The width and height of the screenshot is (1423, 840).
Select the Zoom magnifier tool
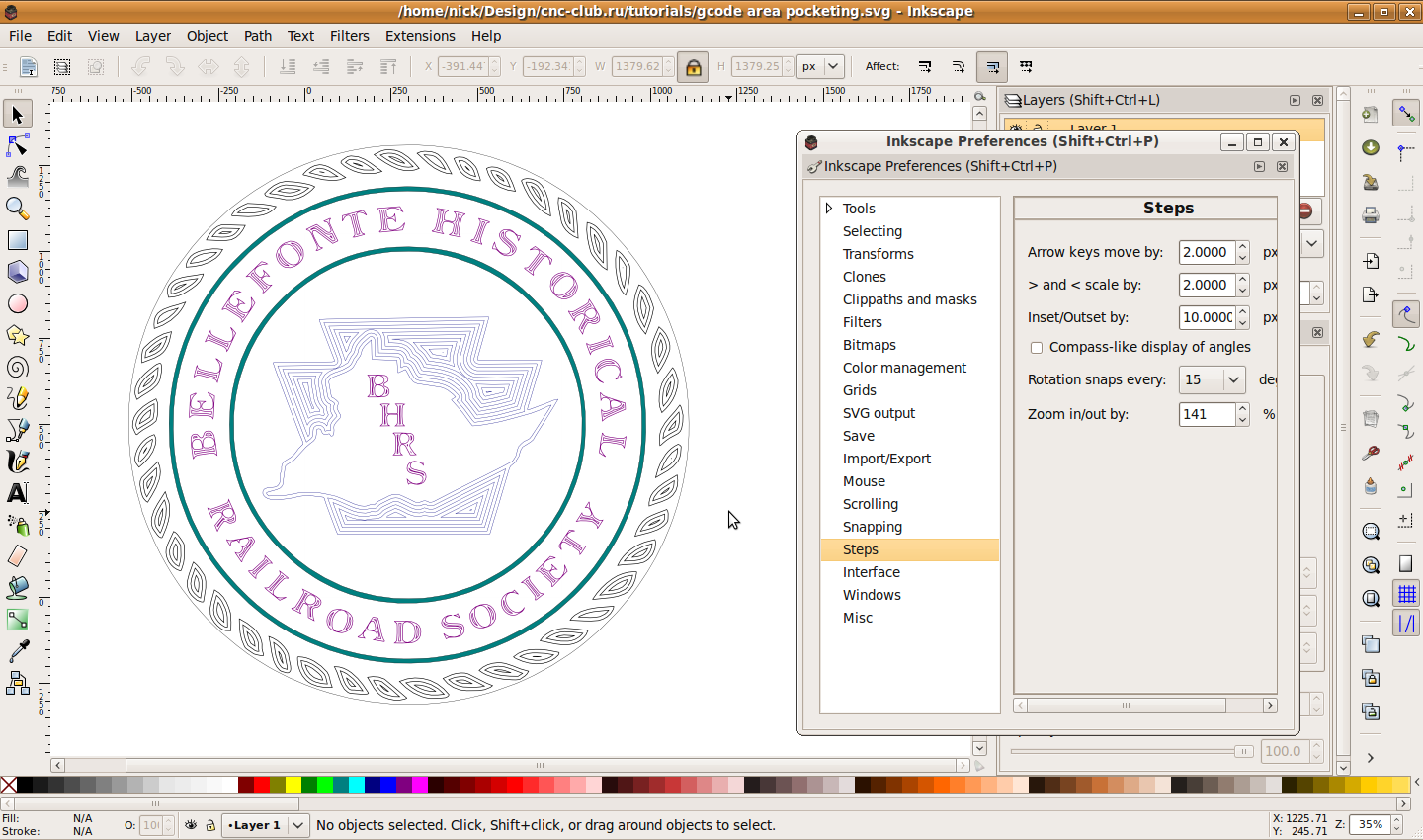click(18, 209)
